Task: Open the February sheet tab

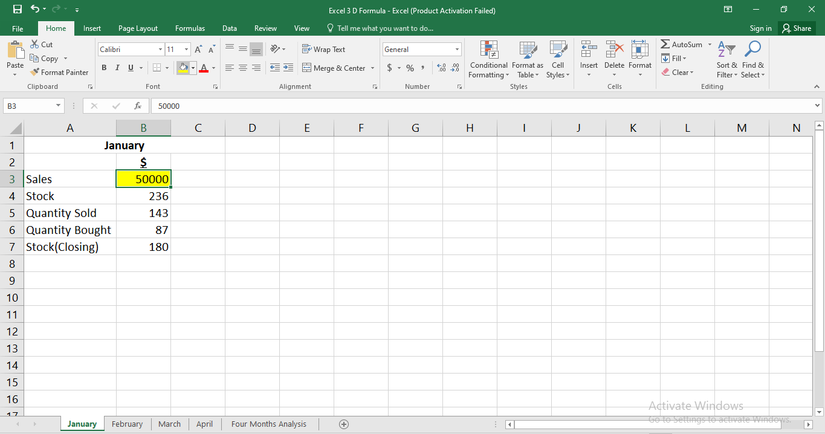Action: (x=127, y=424)
